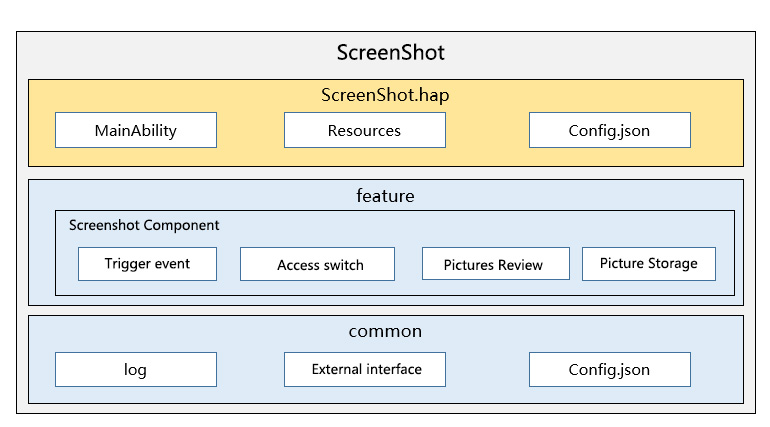Click the Screenshot Component label
This screenshot has height=427, width=770.
point(144,225)
